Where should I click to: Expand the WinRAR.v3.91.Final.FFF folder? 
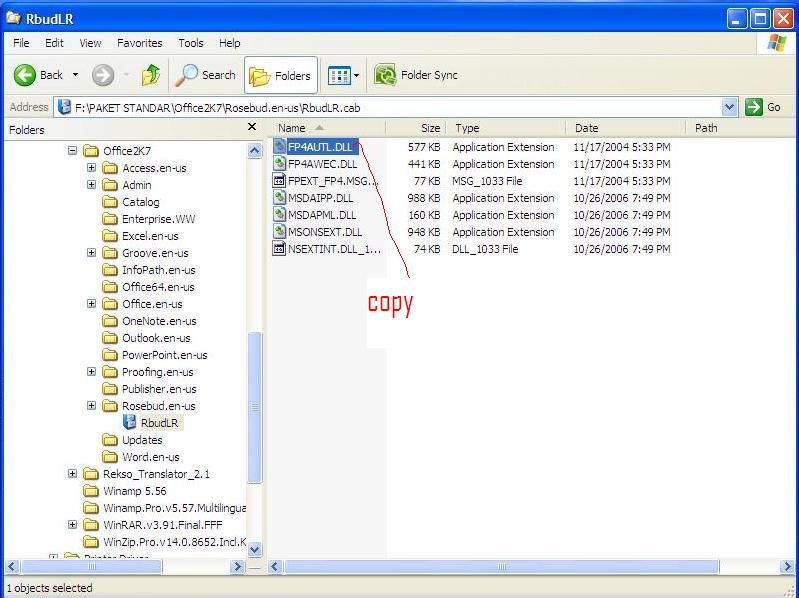click(72, 525)
